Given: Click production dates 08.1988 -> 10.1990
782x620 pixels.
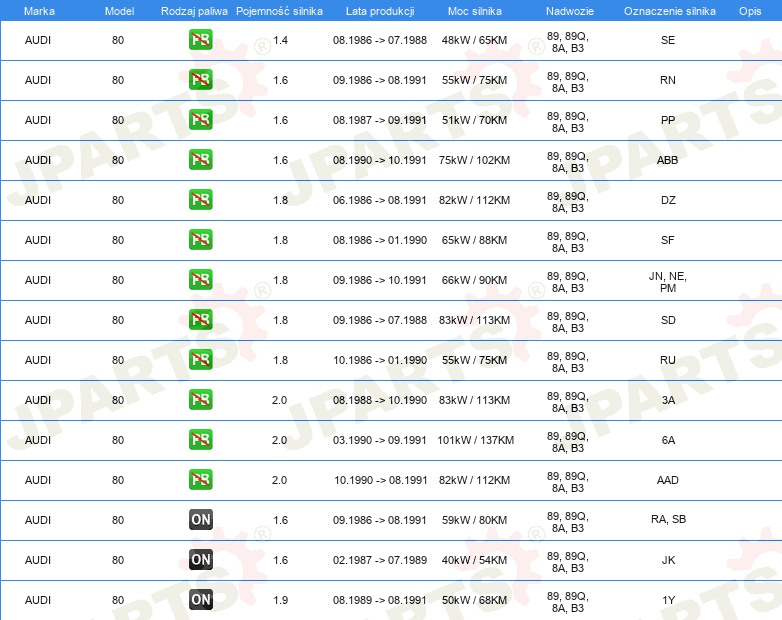Looking at the screenshot, I should [380, 400].
